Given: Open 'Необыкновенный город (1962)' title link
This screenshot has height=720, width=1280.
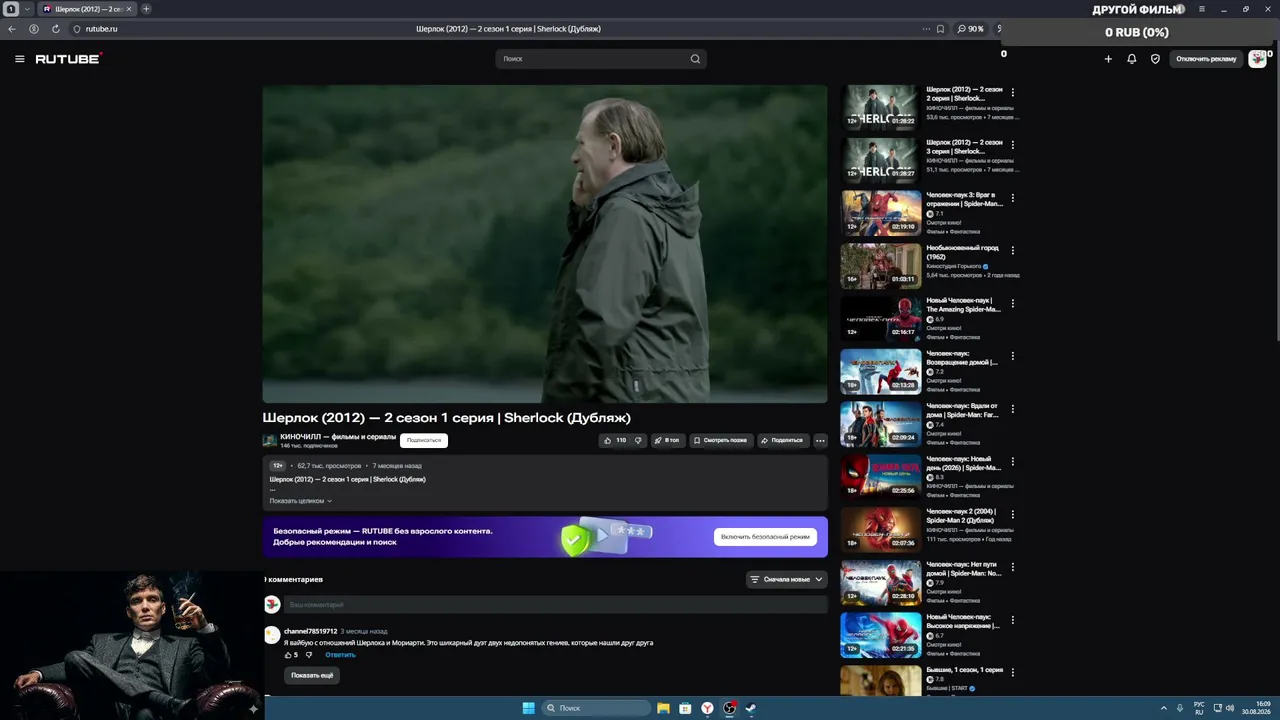Looking at the screenshot, I should (x=962, y=252).
